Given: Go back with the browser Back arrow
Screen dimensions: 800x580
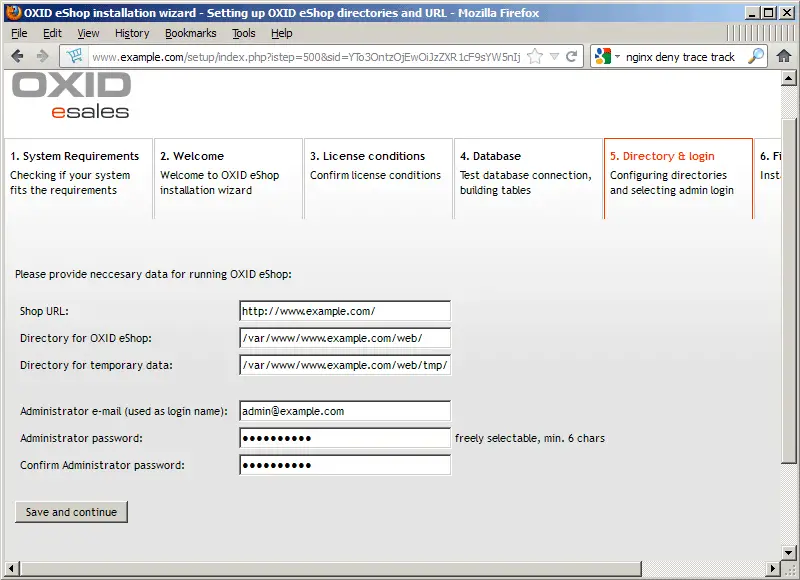Looking at the screenshot, I should click(x=17, y=56).
